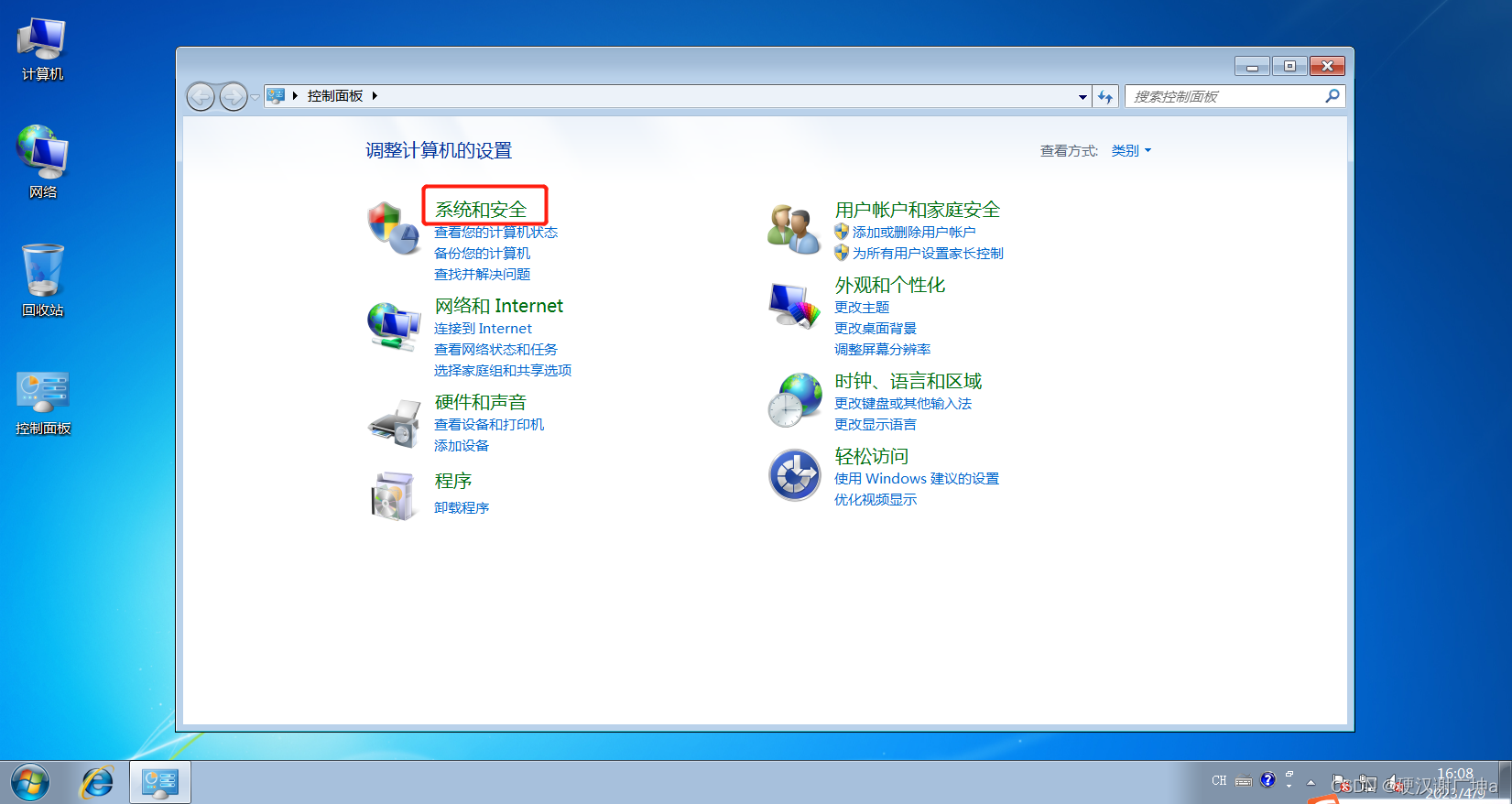The width and height of the screenshot is (1512, 804).
Task: Click the Show desktop strip on taskbar
Action: click(x=1505, y=782)
